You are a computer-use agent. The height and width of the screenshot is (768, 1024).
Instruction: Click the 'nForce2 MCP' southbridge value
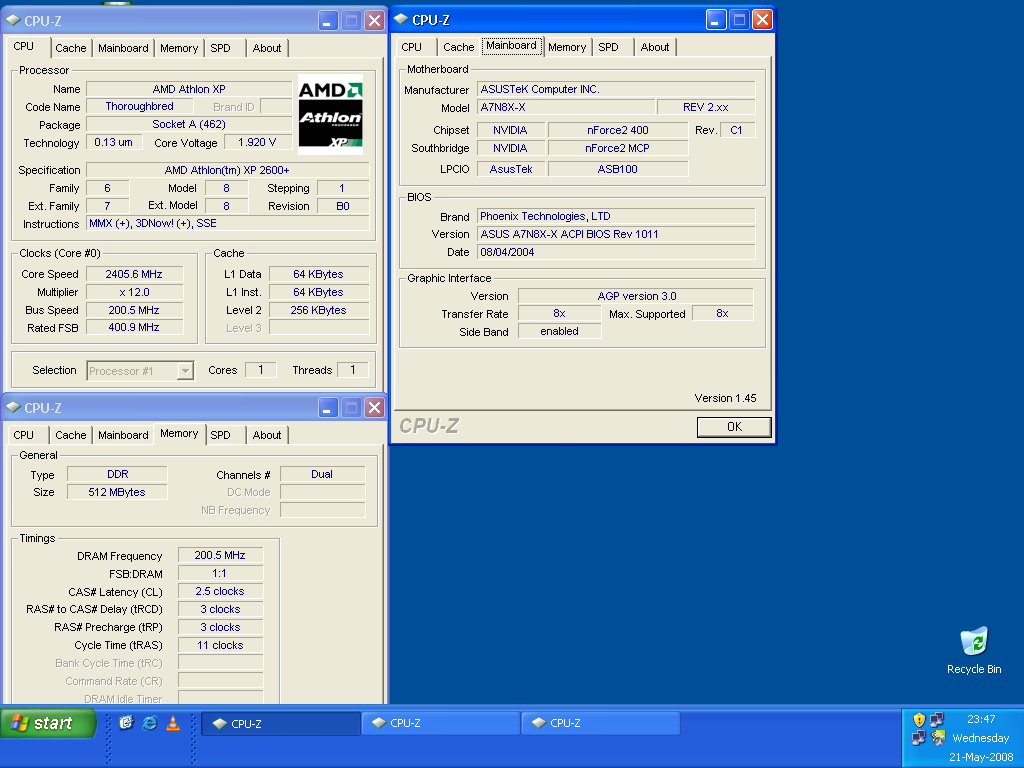coord(618,148)
